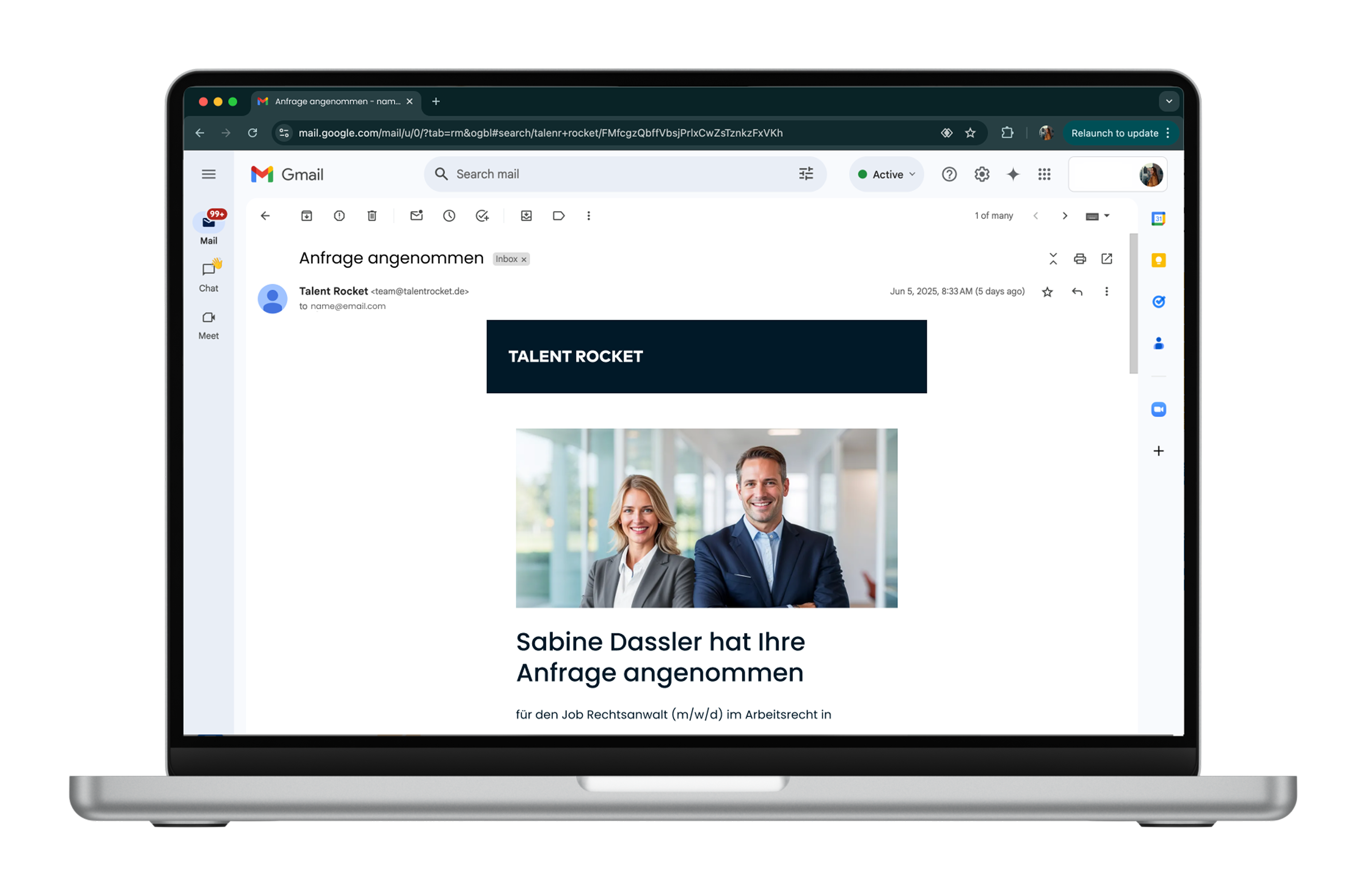Open Gmail settings gear
The image size is (1366, 896).
982,174
